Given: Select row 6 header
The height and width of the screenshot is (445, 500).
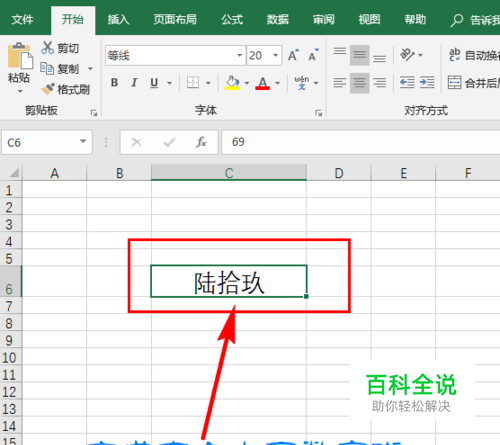Looking at the screenshot, I should click(10, 281).
